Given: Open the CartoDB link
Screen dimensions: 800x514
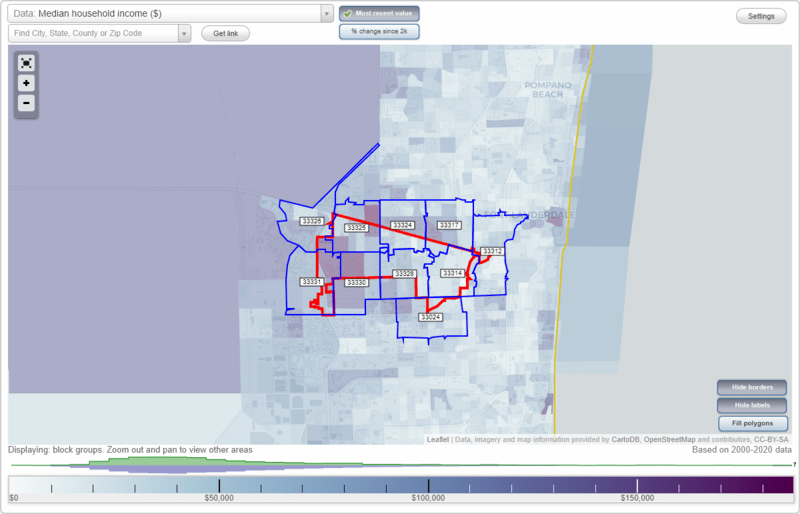Looking at the screenshot, I should (x=626, y=439).
